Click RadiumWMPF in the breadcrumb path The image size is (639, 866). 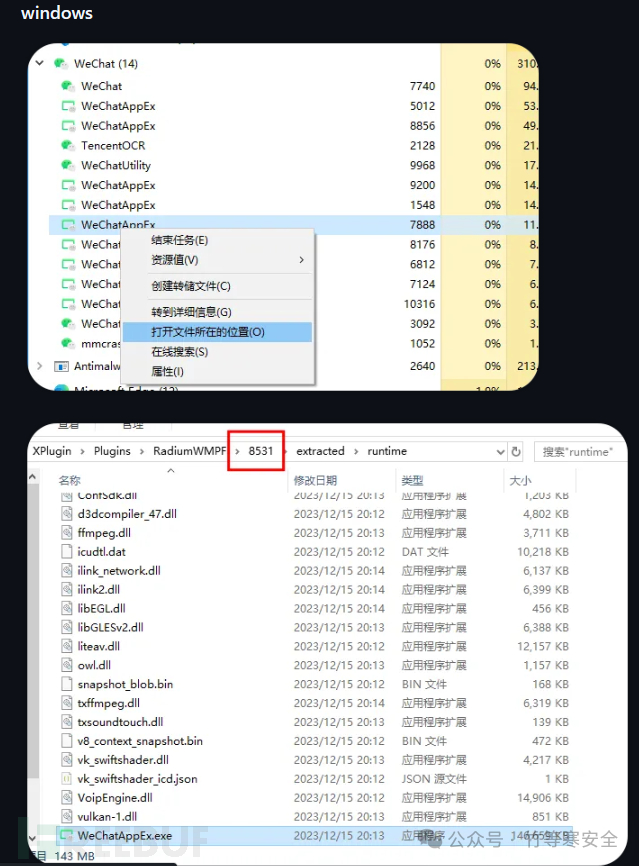(189, 451)
